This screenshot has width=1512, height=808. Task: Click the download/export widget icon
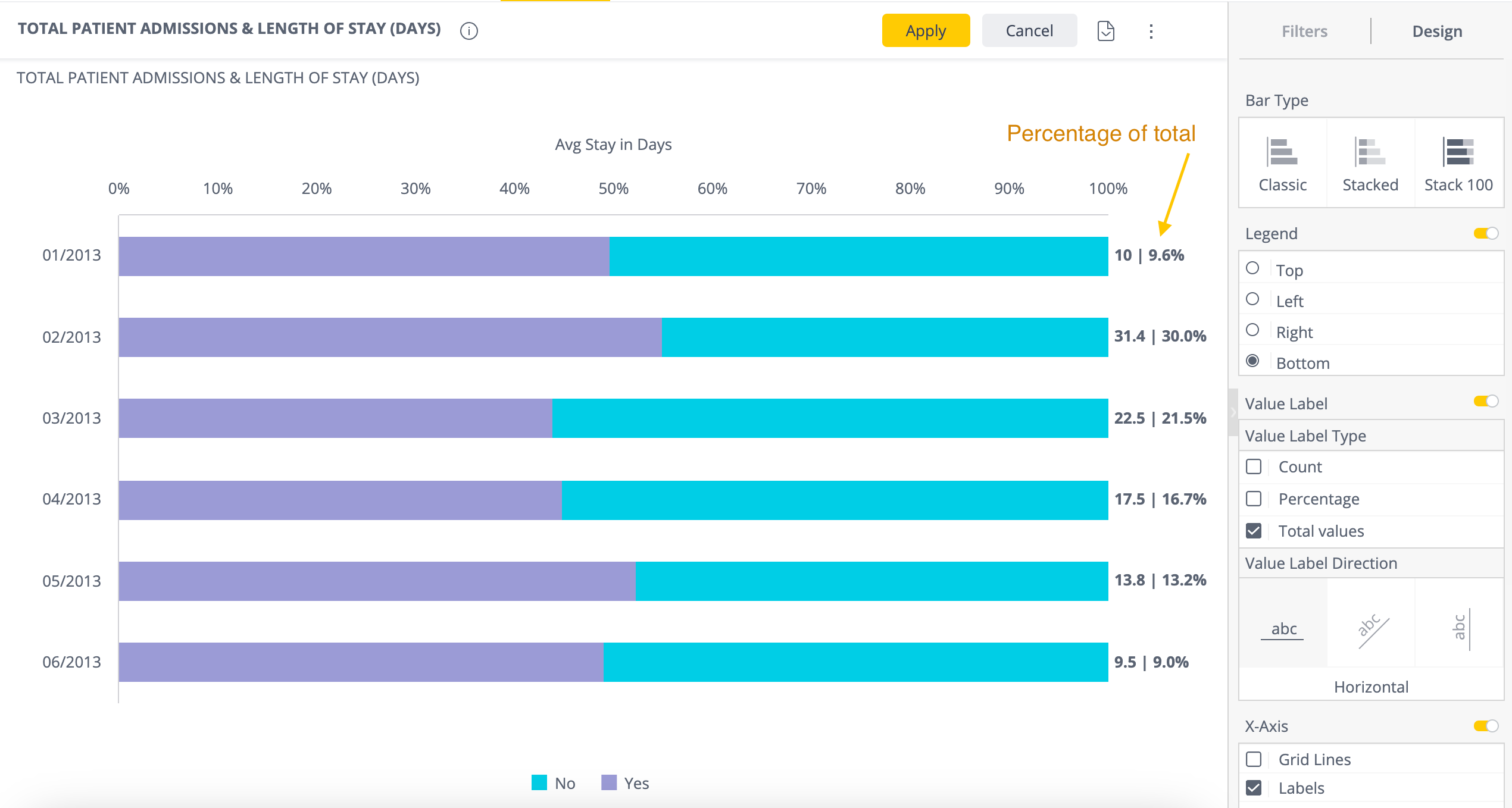[1106, 31]
